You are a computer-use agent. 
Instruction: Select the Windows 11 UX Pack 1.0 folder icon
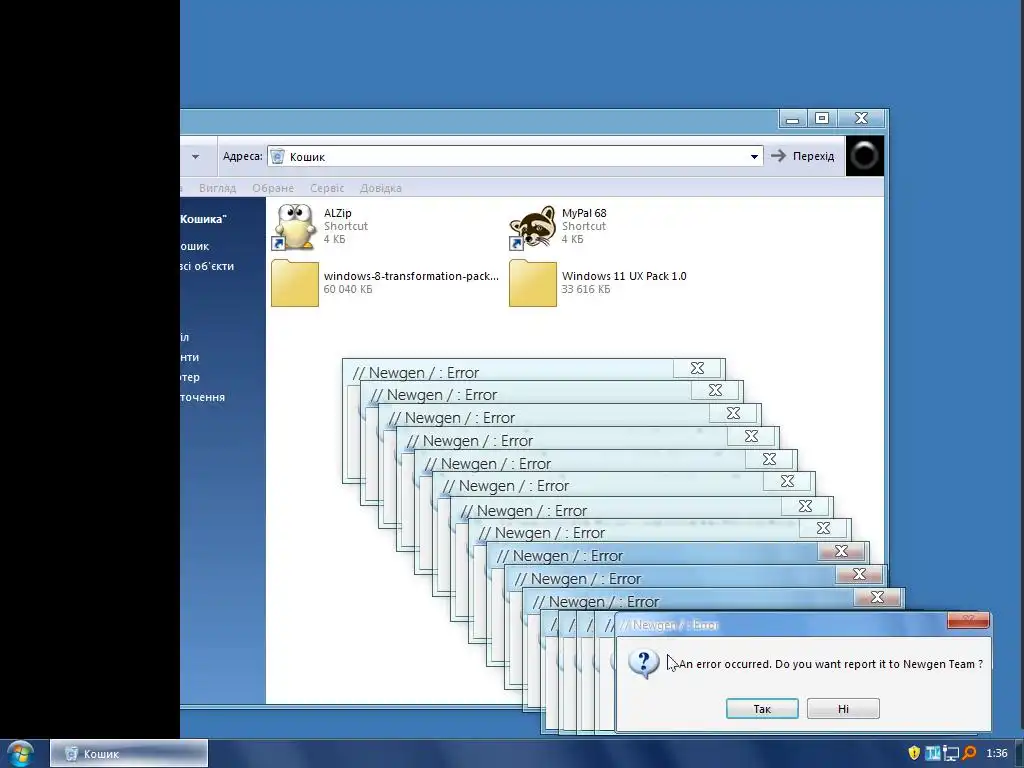point(532,283)
